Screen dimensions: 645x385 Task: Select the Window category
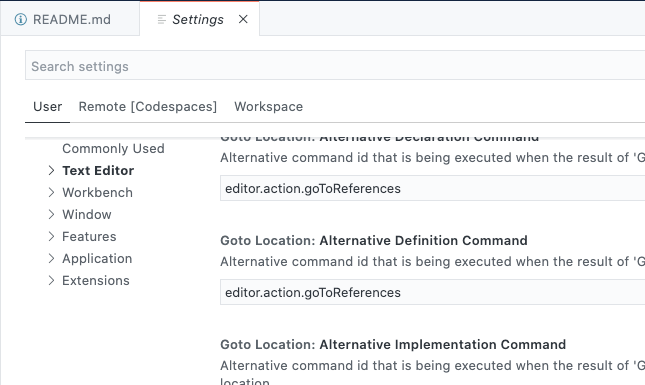pos(87,214)
